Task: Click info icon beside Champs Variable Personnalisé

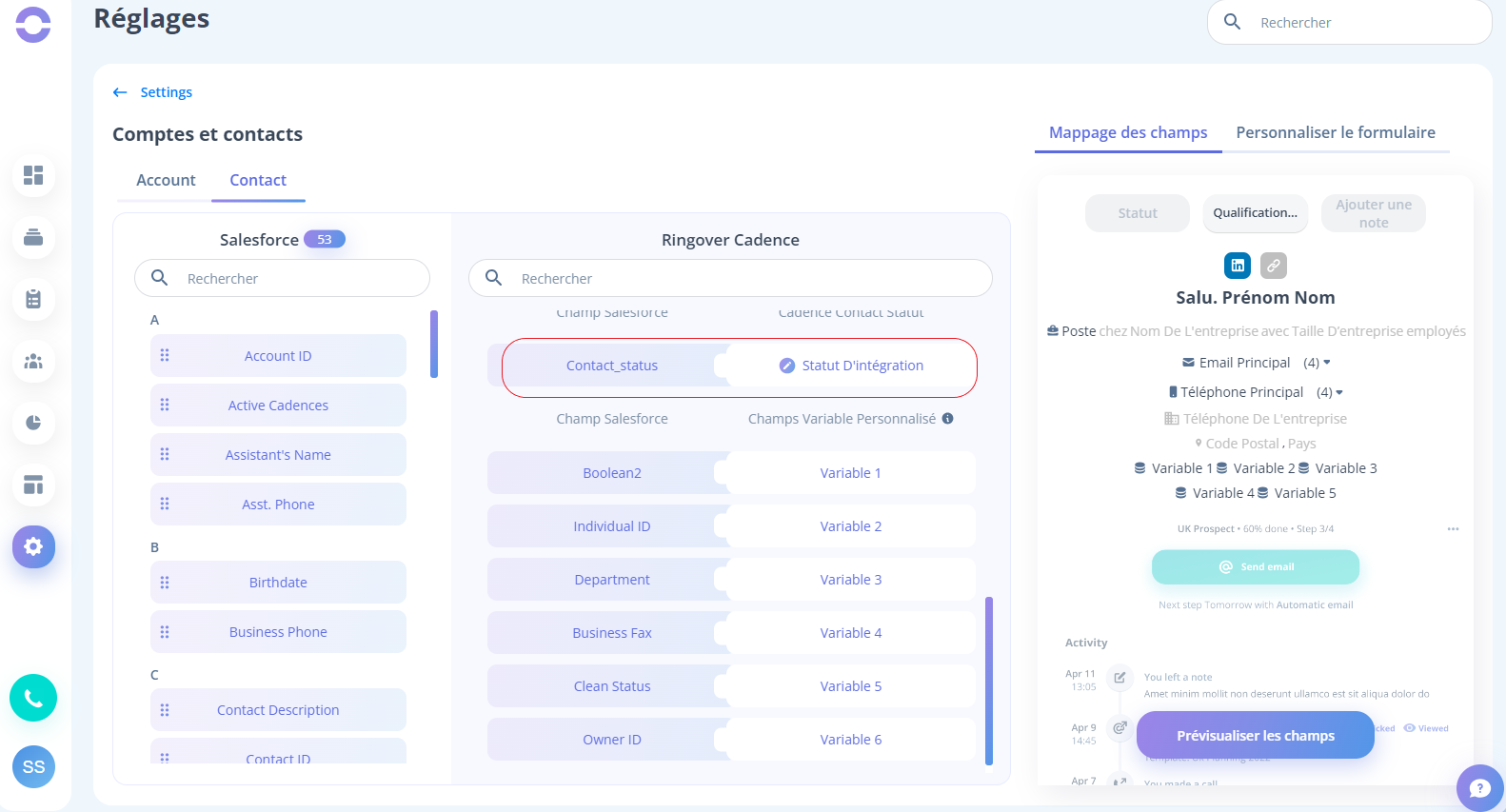Action: [x=948, y=419]
